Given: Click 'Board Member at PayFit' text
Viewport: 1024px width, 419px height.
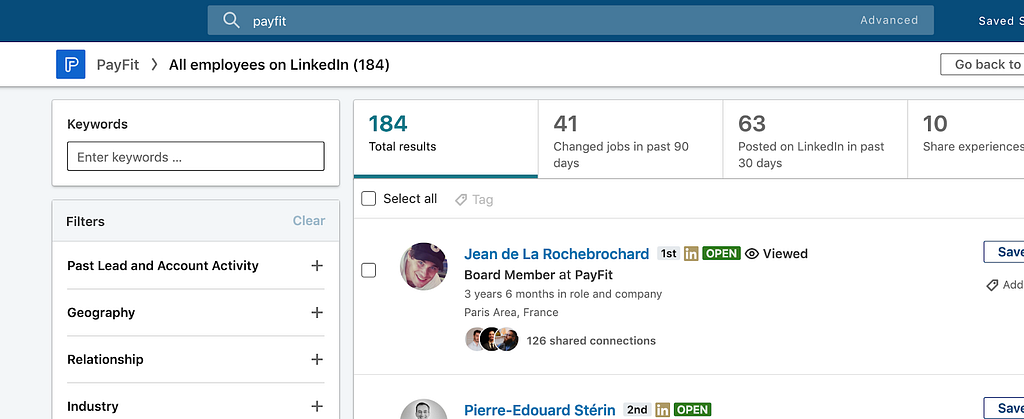Looking at the screenshot, I should (x=538, y=275).
